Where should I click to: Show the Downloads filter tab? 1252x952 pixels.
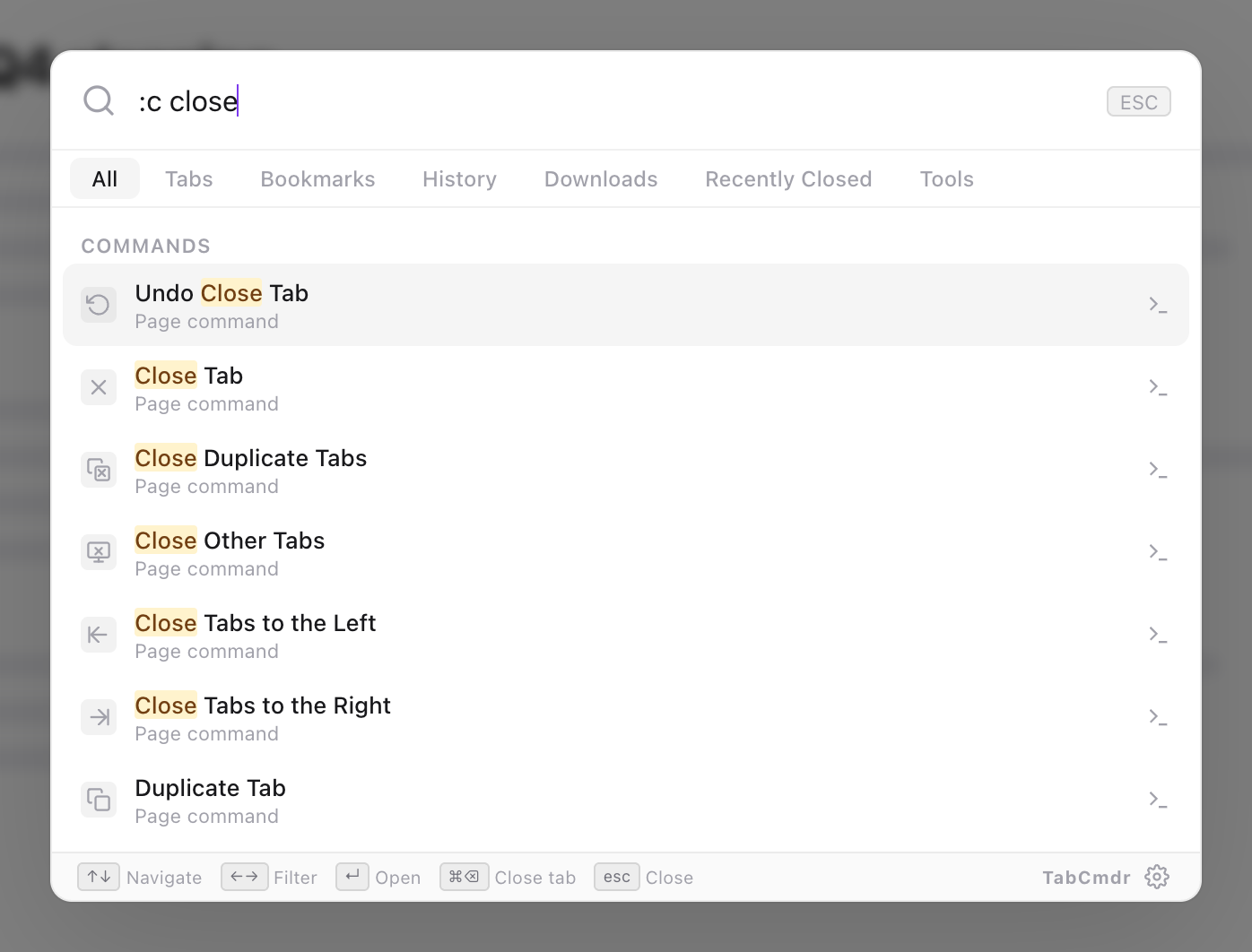(x=601, y=178)
